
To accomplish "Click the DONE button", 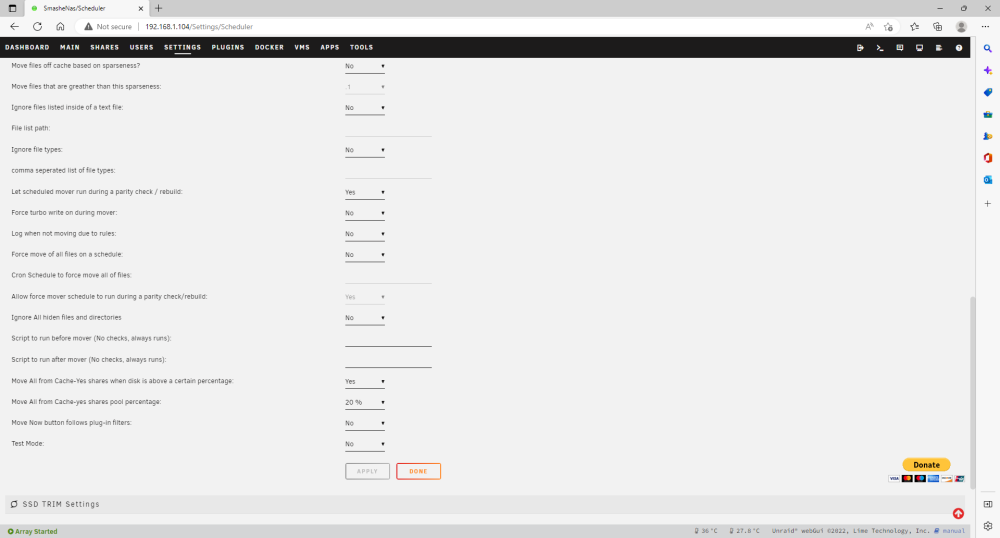I will (x=418, y=471).
